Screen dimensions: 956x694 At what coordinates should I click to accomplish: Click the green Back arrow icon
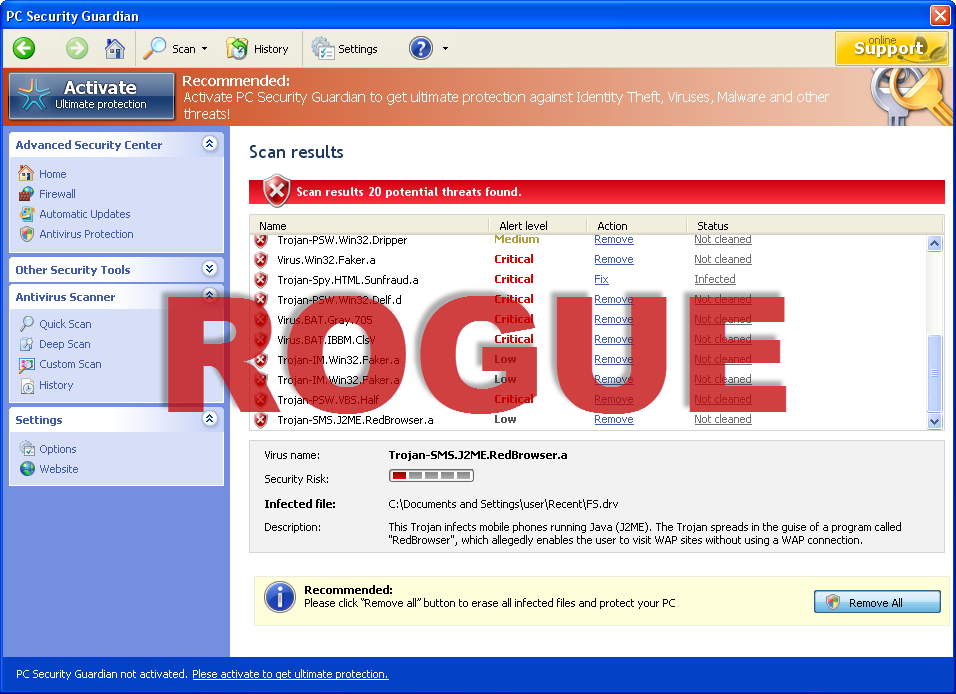pos(24,48)
